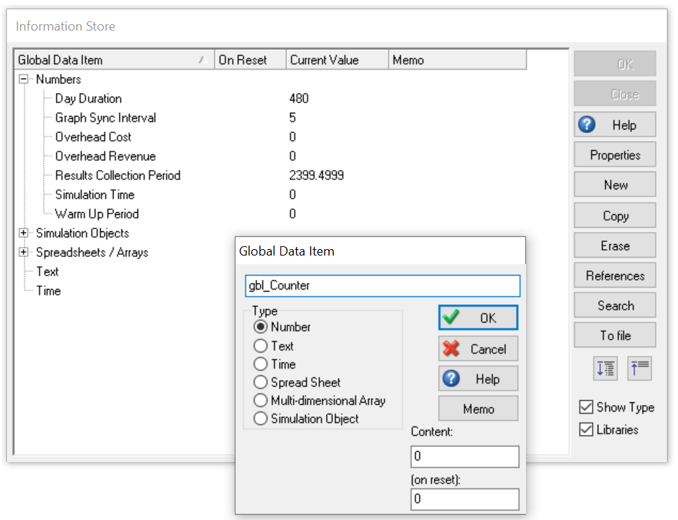Confirm the dialog with the green check OK
The image size is (678, 520).
coord(478,318)
